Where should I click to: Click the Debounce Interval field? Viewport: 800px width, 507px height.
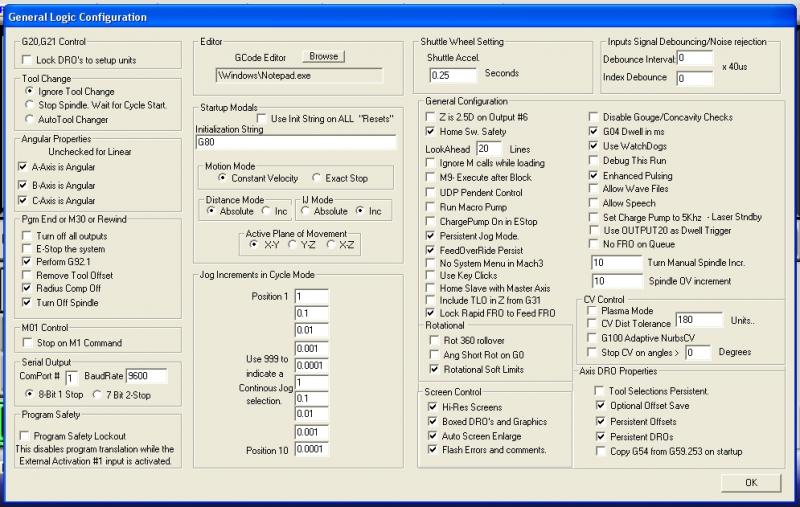click(695, 58)
